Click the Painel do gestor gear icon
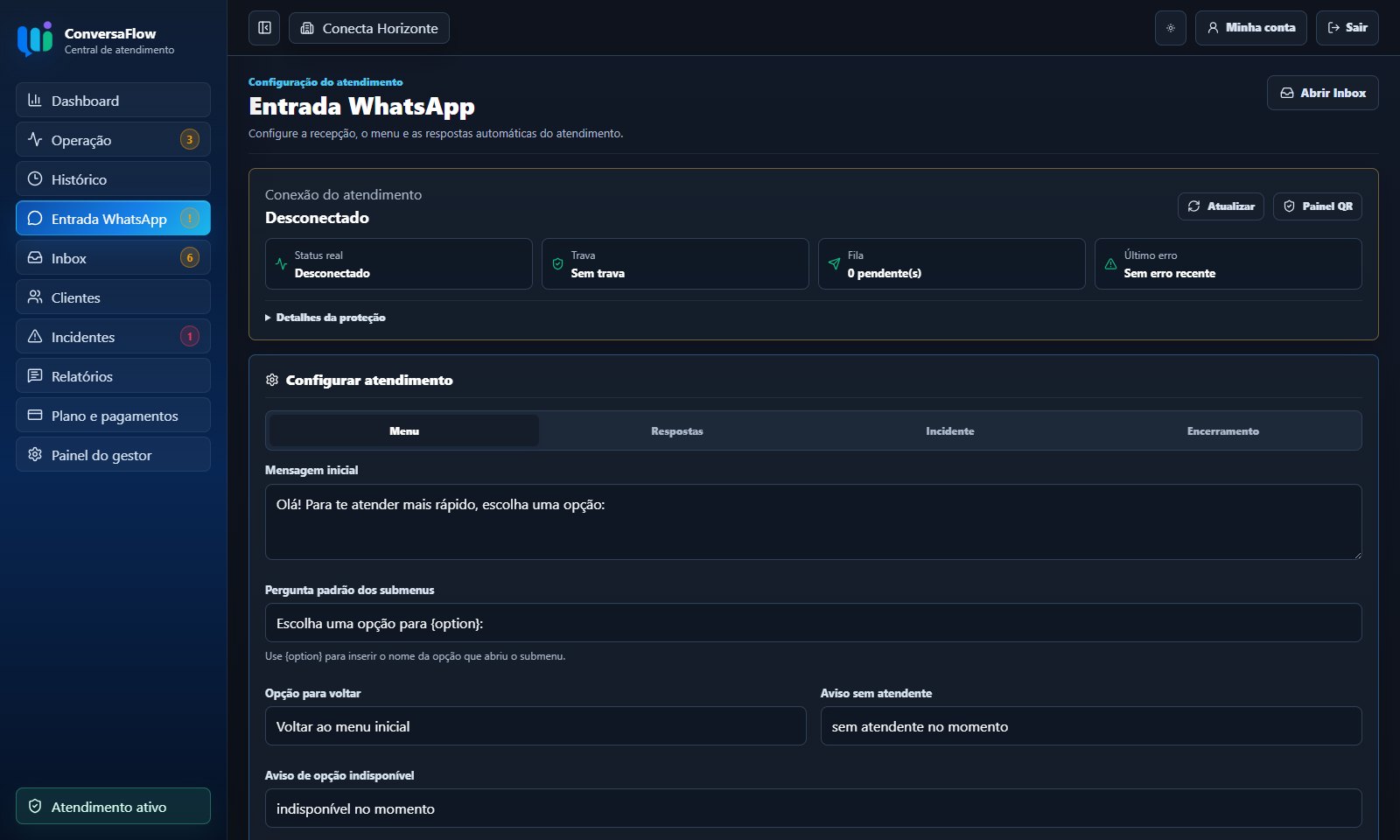The height and width of the screenshot is (840, 1400). pos(35,454)
